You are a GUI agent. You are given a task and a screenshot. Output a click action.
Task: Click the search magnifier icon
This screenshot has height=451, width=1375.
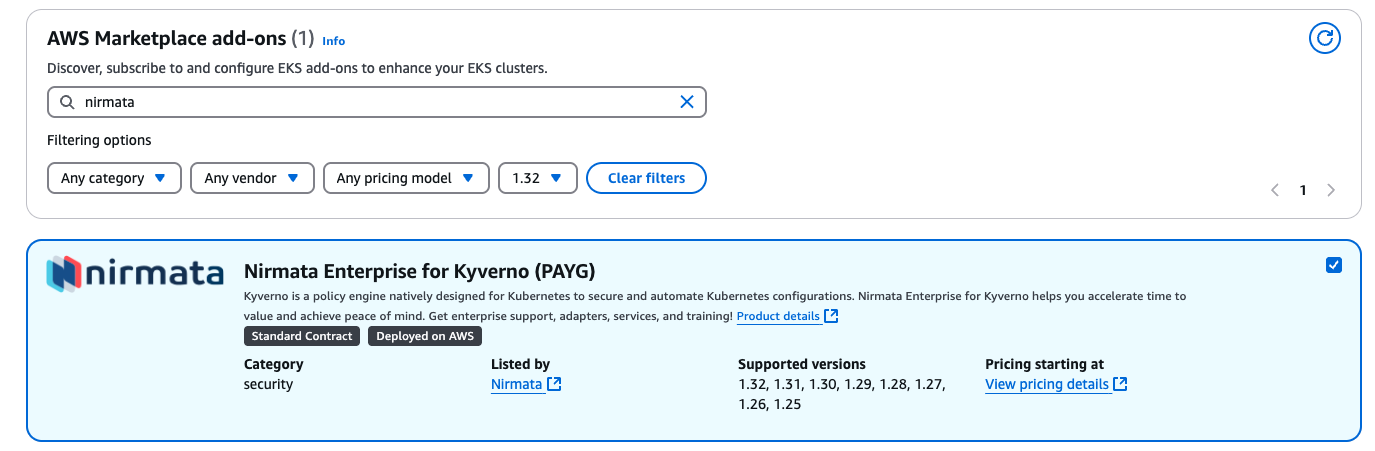tap(67, 102)
